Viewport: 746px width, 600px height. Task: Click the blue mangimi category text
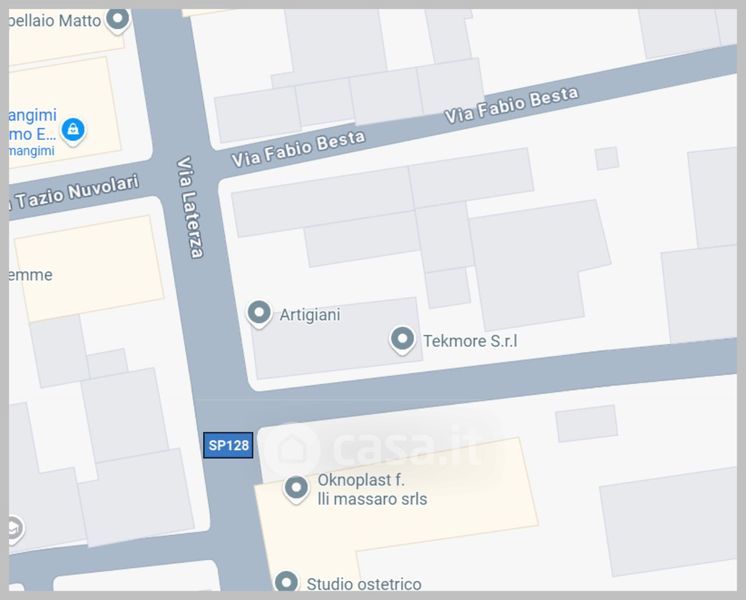[31, 151]
